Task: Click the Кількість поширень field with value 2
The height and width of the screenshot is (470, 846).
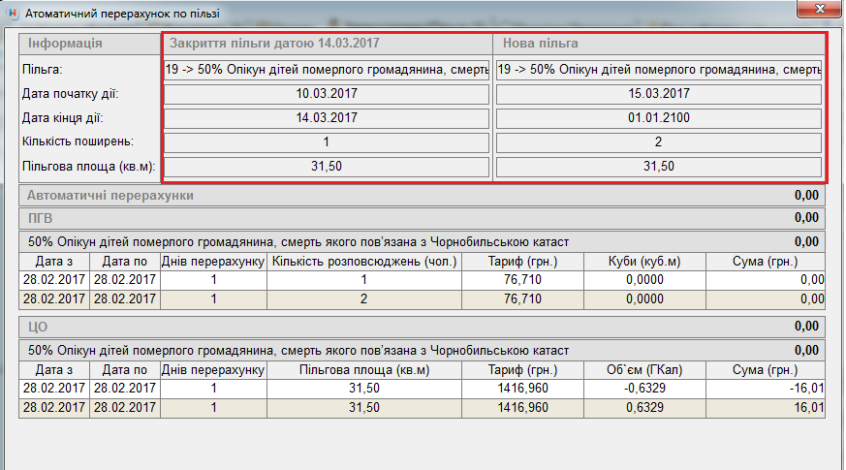Action: coord(659,142)
